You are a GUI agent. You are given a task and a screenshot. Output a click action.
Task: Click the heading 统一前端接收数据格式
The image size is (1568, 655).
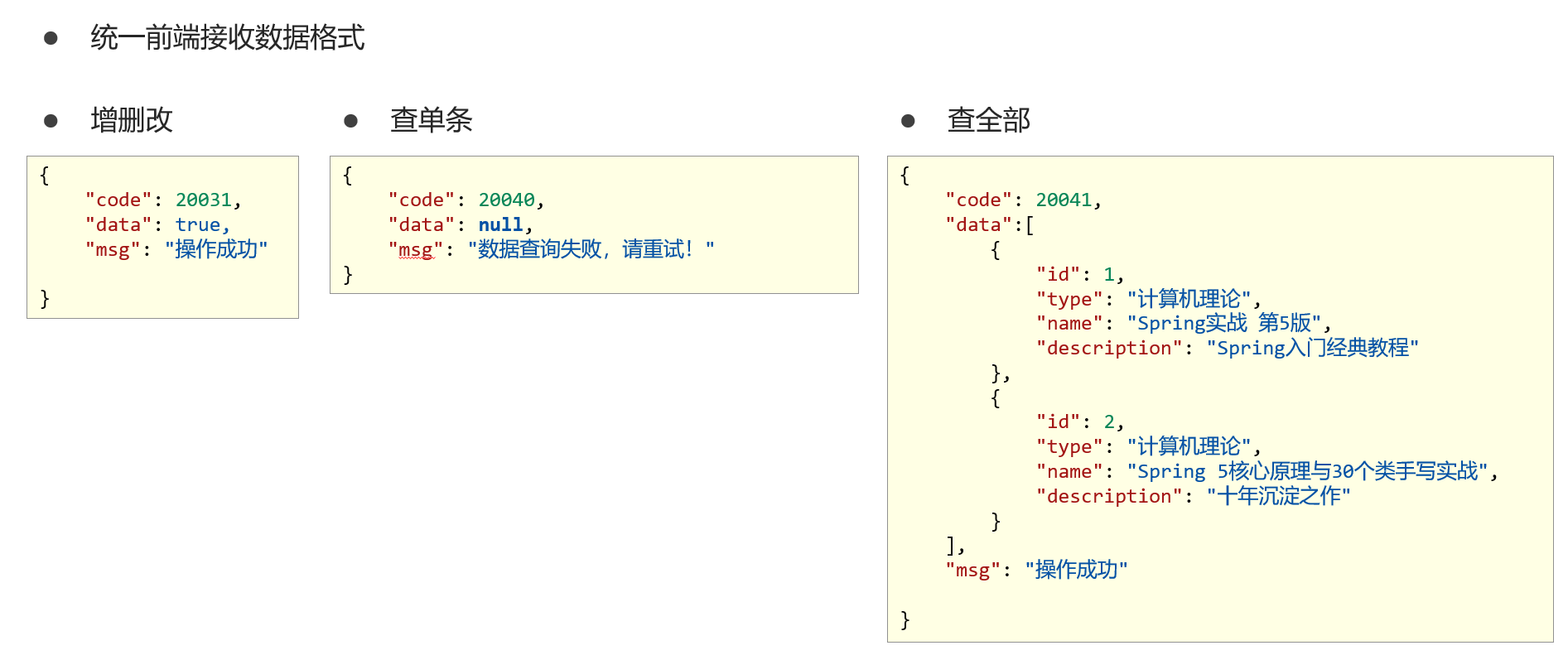point(227,37)
